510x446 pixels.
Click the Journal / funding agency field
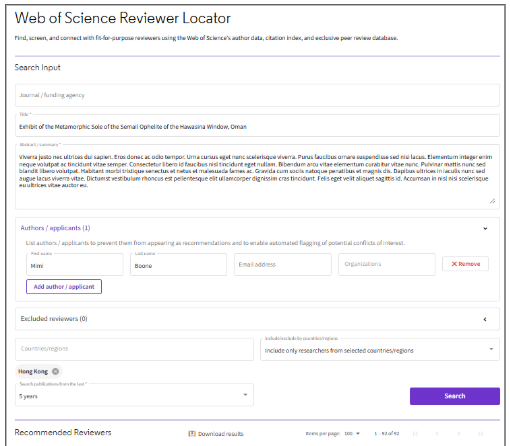(x=257, y=95)
